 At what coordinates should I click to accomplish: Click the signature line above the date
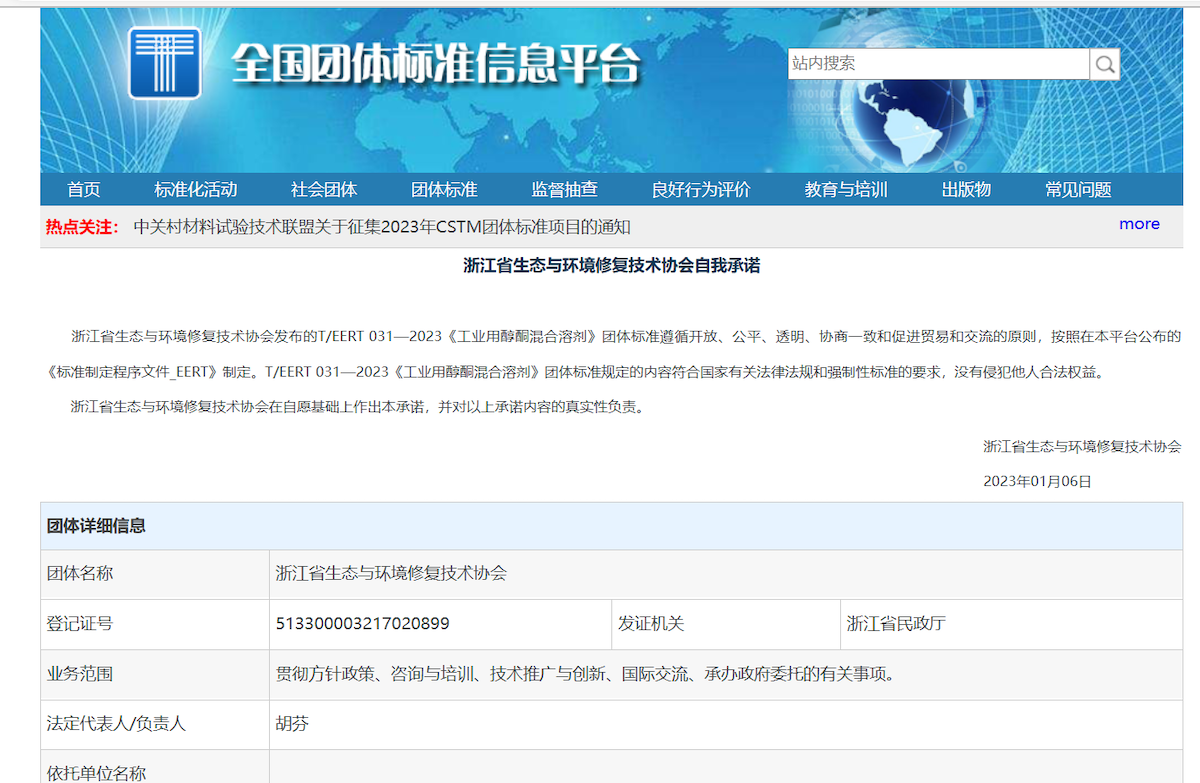point(1082,447)
